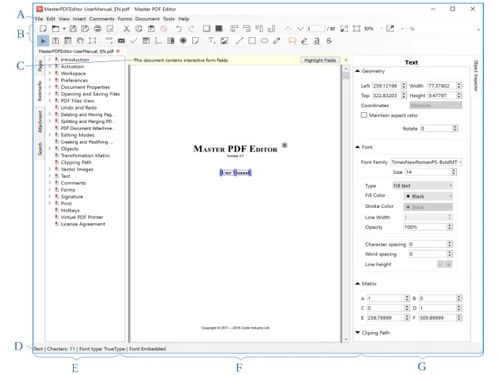Screen dimensions: 500x375
Task: Open the Fill Color Black picker
Action: (428, 196)
